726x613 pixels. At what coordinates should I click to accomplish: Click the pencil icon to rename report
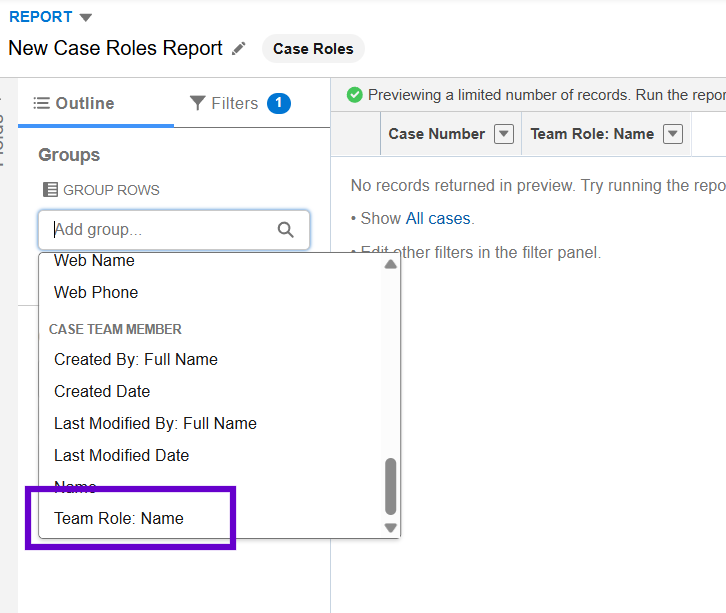coord(238,48)
